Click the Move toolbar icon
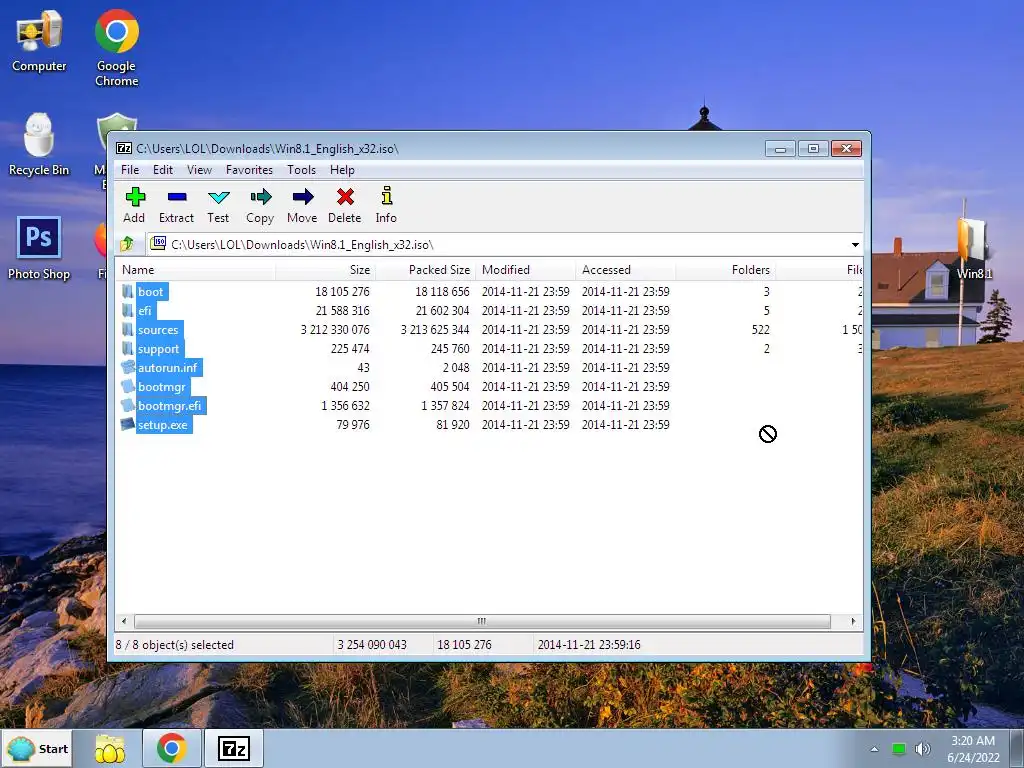The image size is (1024, 768). tap(302, 205)
